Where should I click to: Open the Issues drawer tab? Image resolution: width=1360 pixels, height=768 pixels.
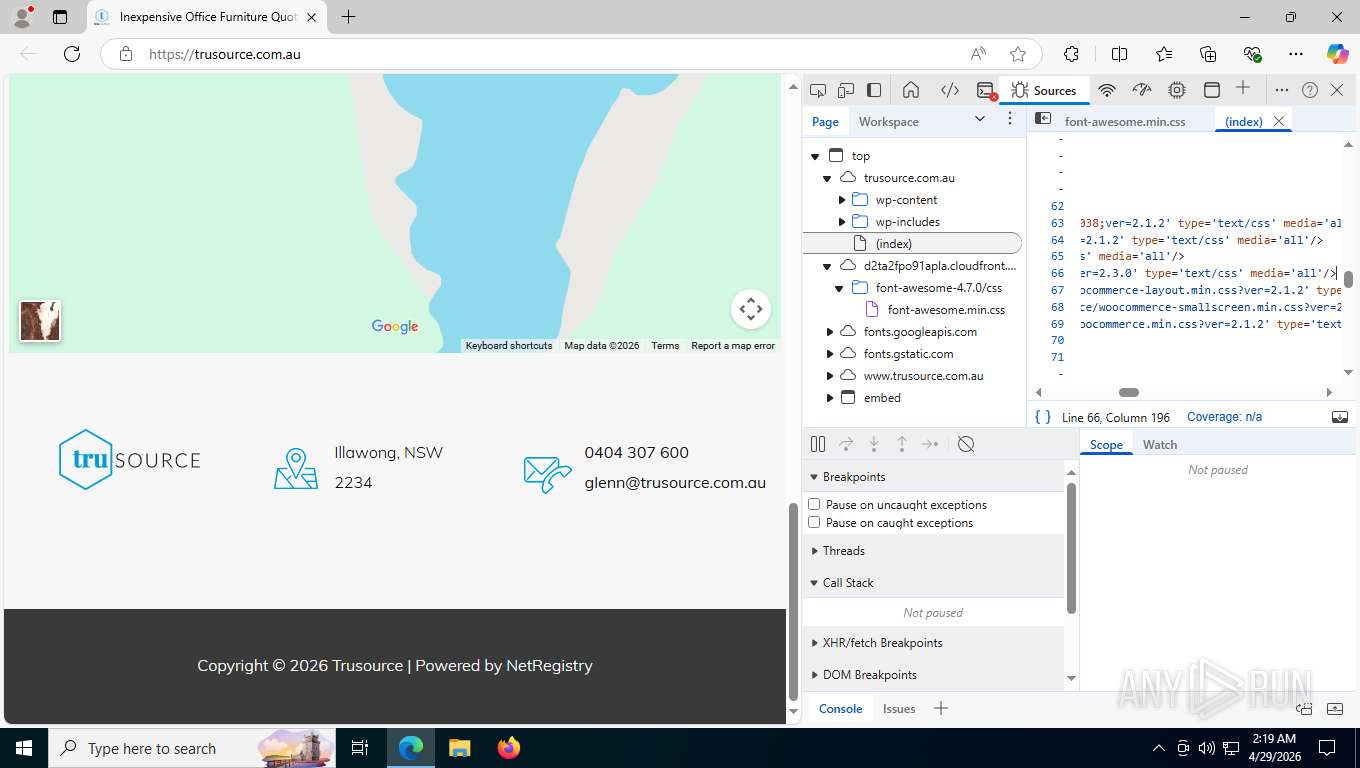[x=899, y=708]
